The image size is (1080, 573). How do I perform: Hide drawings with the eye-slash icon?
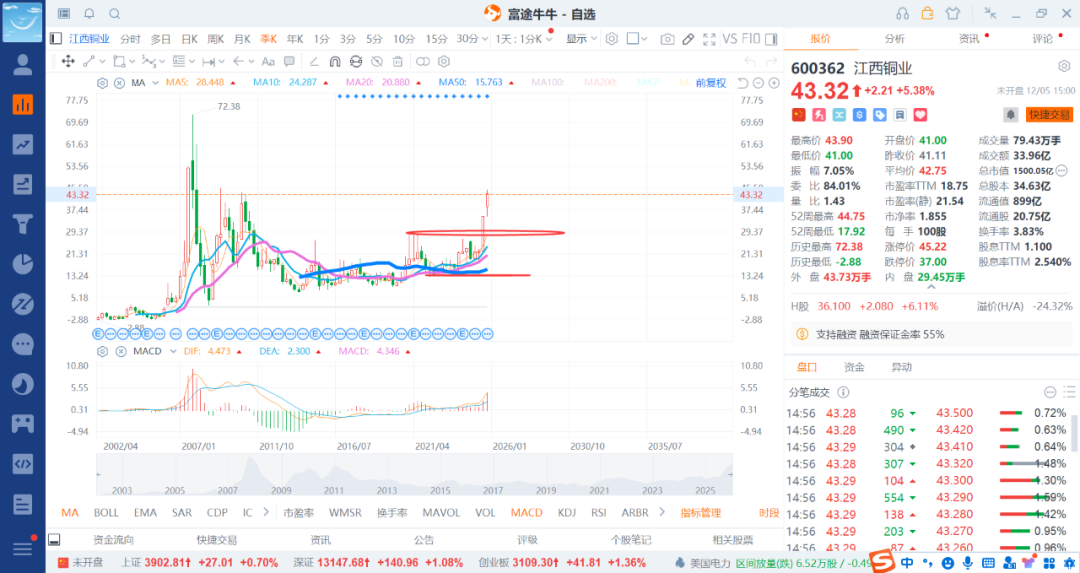pyautogui.click(x=377, y=61)
